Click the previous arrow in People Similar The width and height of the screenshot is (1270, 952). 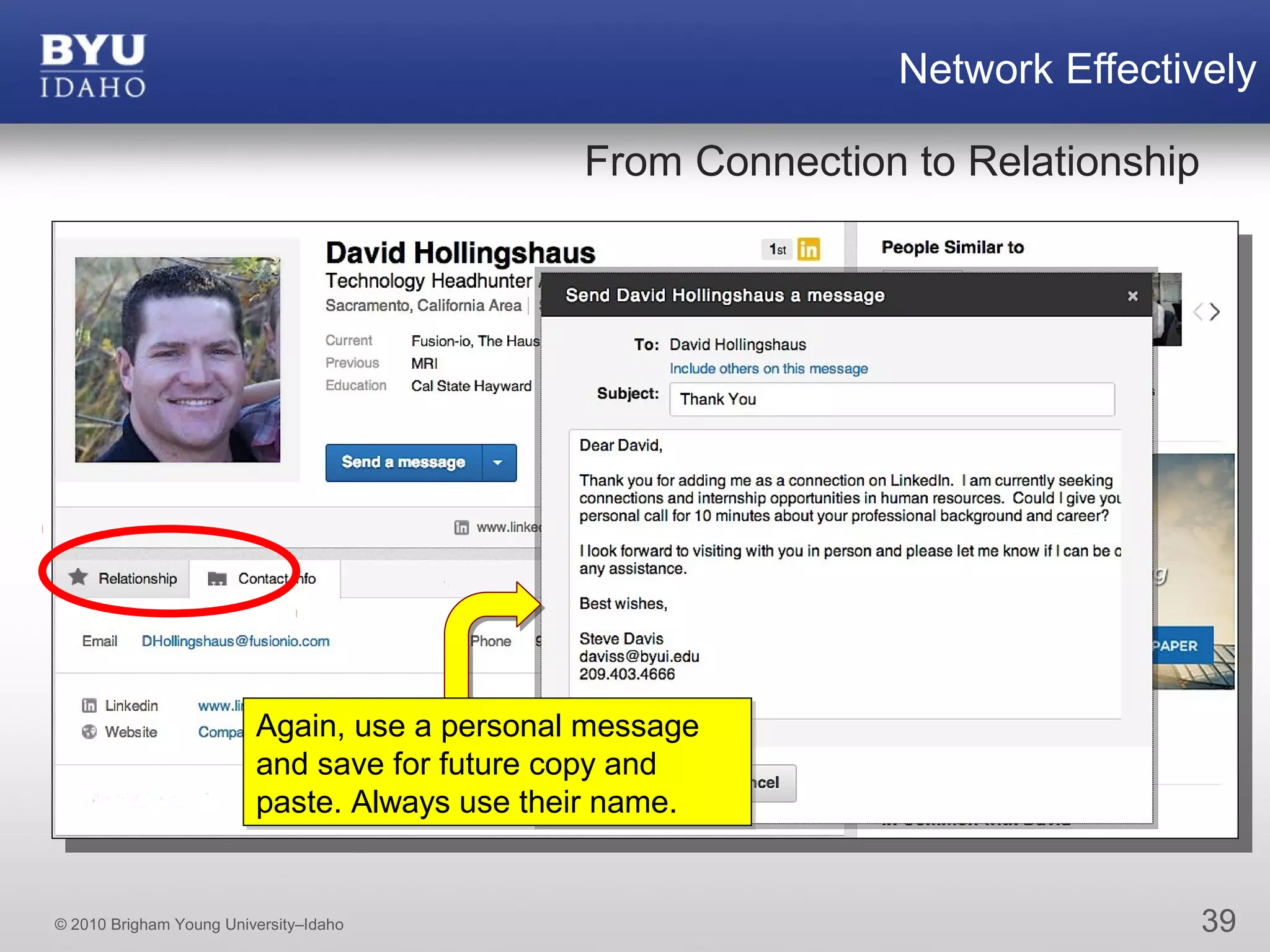pyautogui.click(x=1198, y=312)
